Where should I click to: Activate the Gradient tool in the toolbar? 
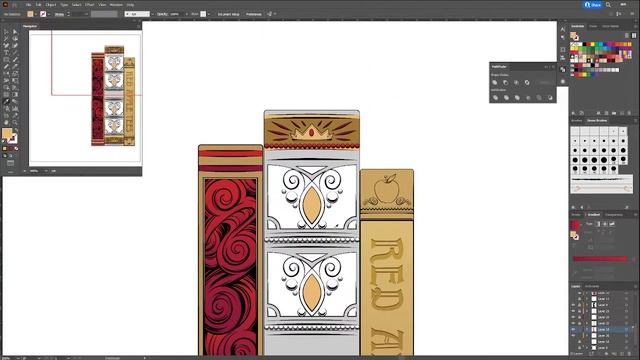point(15,94)
